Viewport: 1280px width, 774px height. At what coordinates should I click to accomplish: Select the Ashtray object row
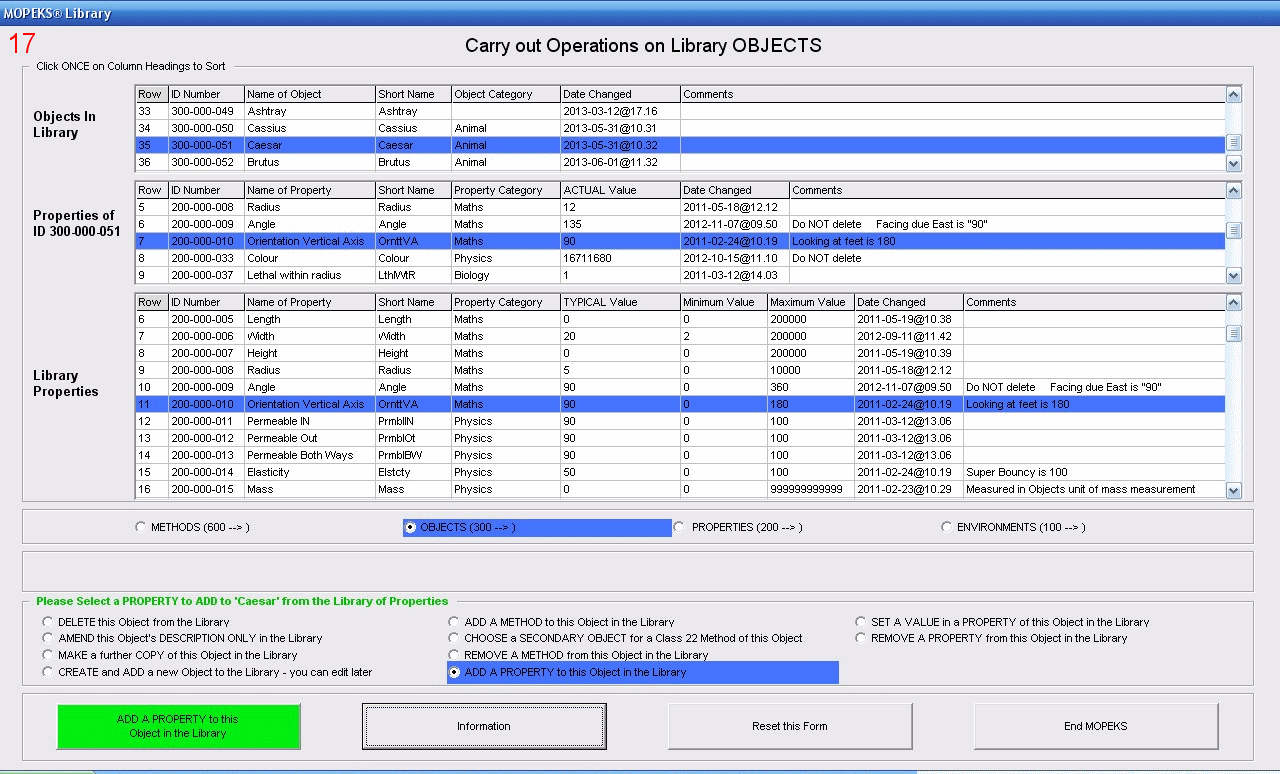tap(680, 111)
